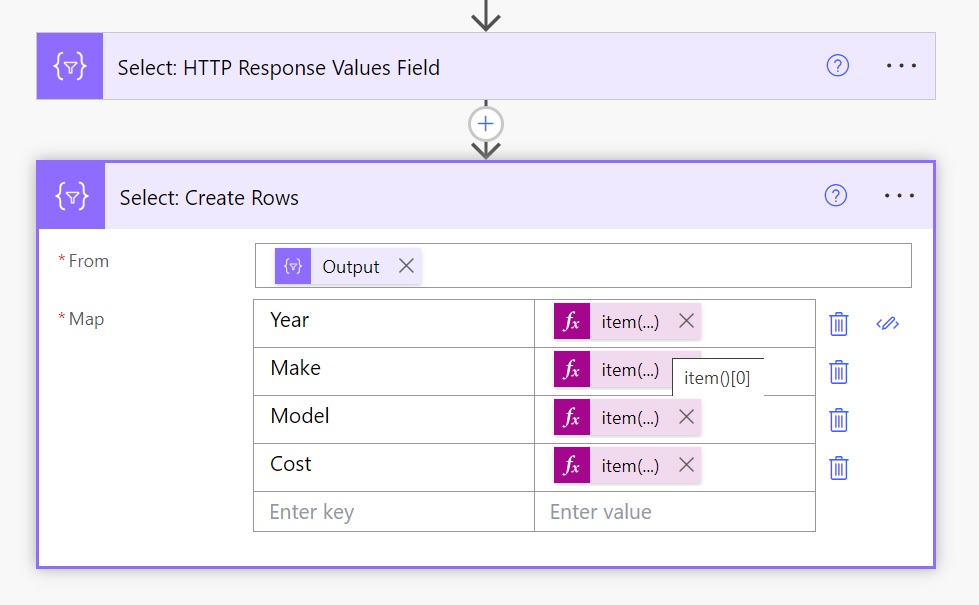Delete the Cost mapping row
The width and height of the screenshot is (979, 605).
[838, 465]
